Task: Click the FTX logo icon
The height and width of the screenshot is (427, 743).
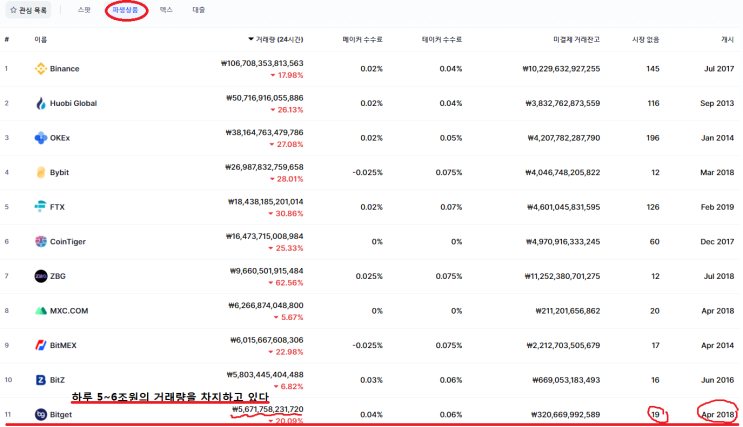Action: [41, 207]
